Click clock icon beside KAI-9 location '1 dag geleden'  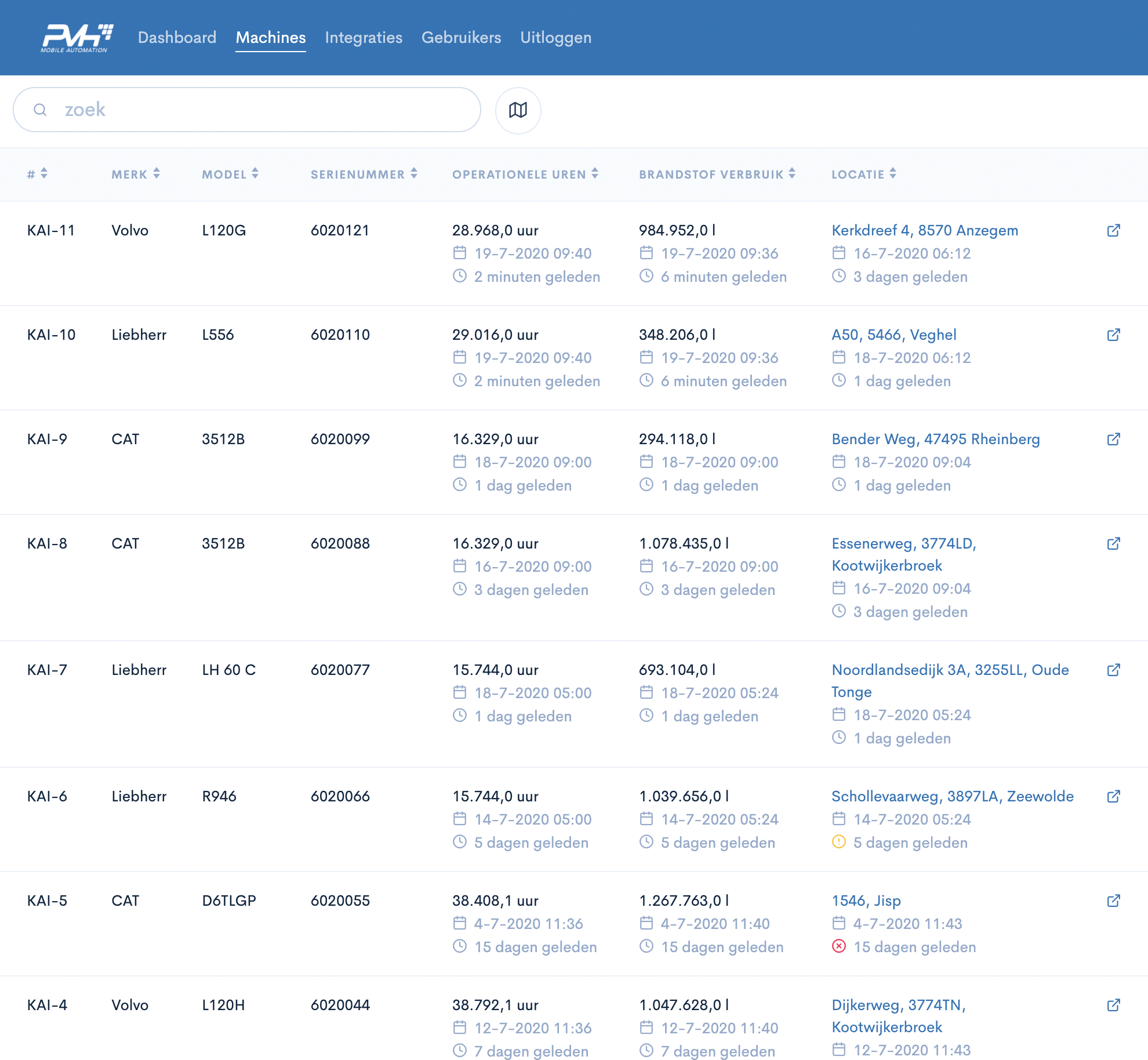(x=839, y=485)
